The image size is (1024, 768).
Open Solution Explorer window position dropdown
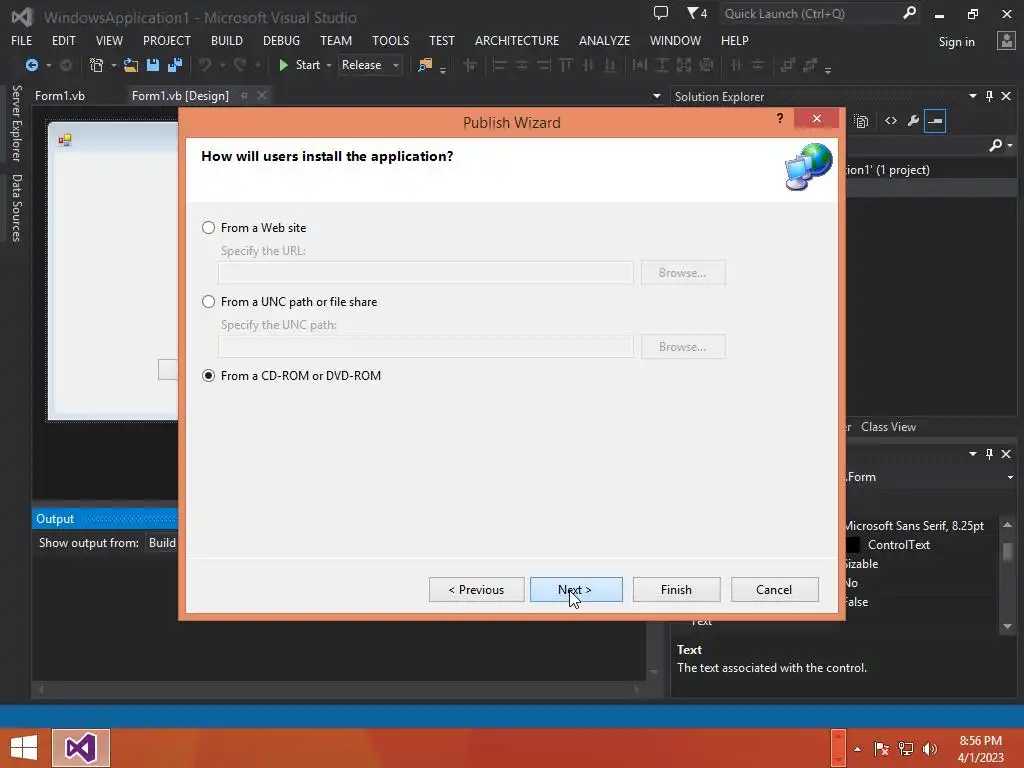(x=972, y=96)
